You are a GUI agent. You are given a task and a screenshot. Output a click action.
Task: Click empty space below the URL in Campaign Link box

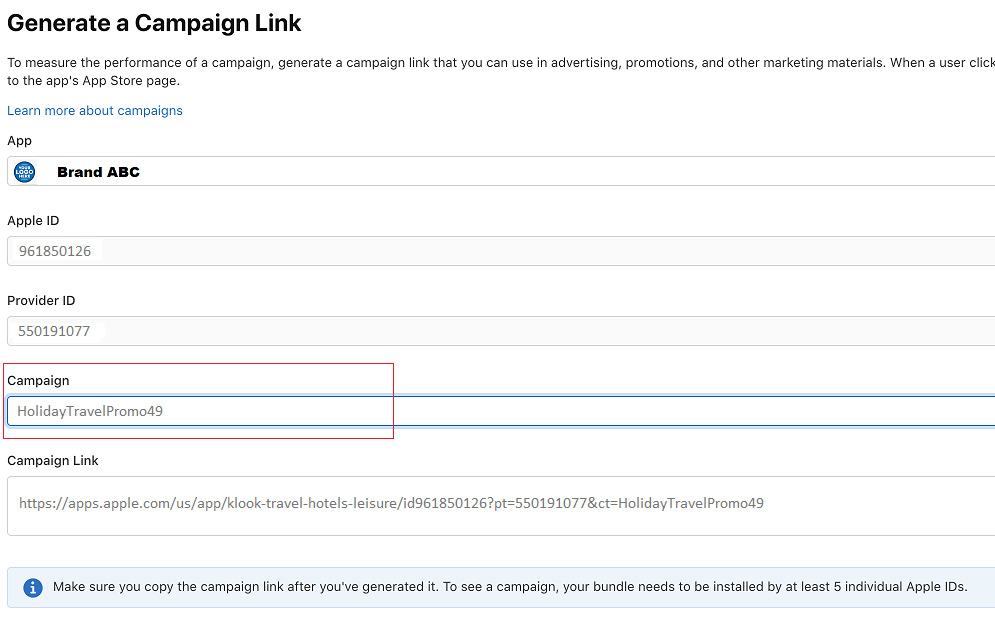(x=501, y=524)
